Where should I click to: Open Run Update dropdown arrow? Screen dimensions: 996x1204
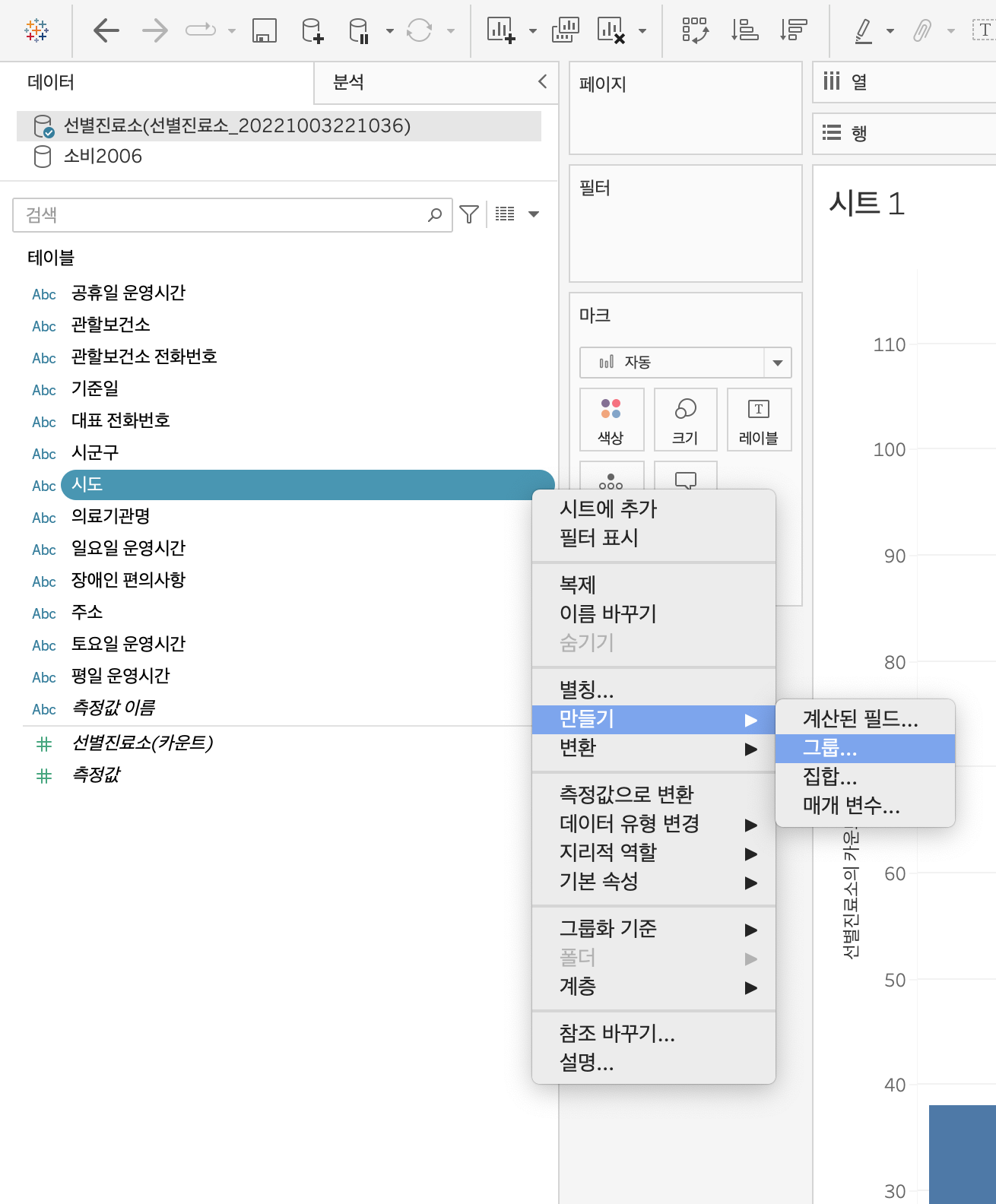451,31
